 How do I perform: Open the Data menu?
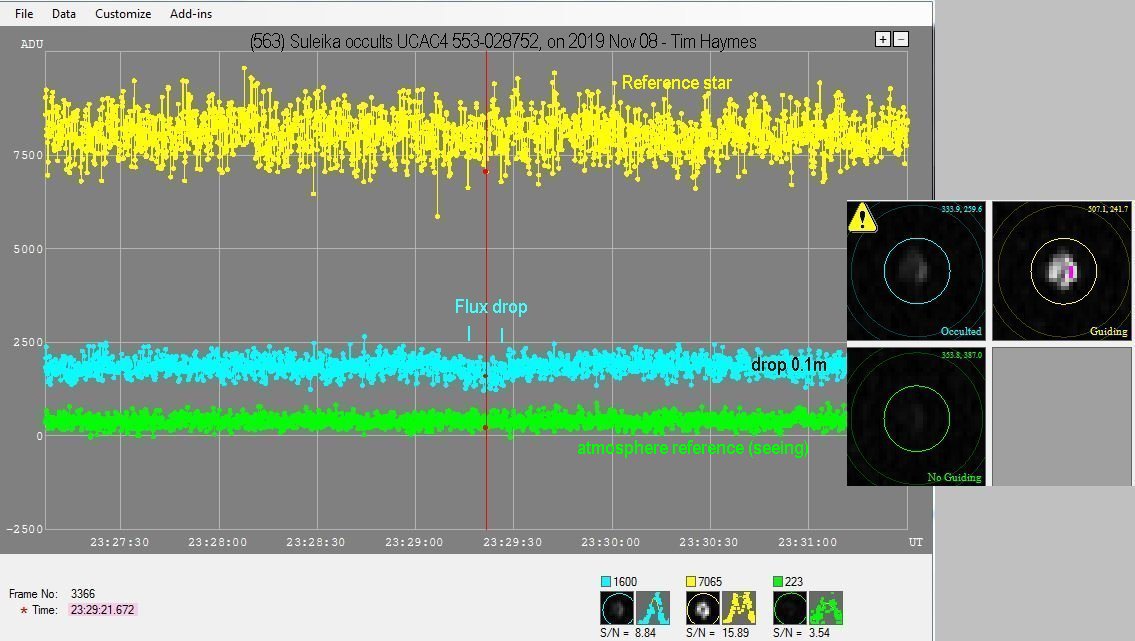tap(64, 14)
